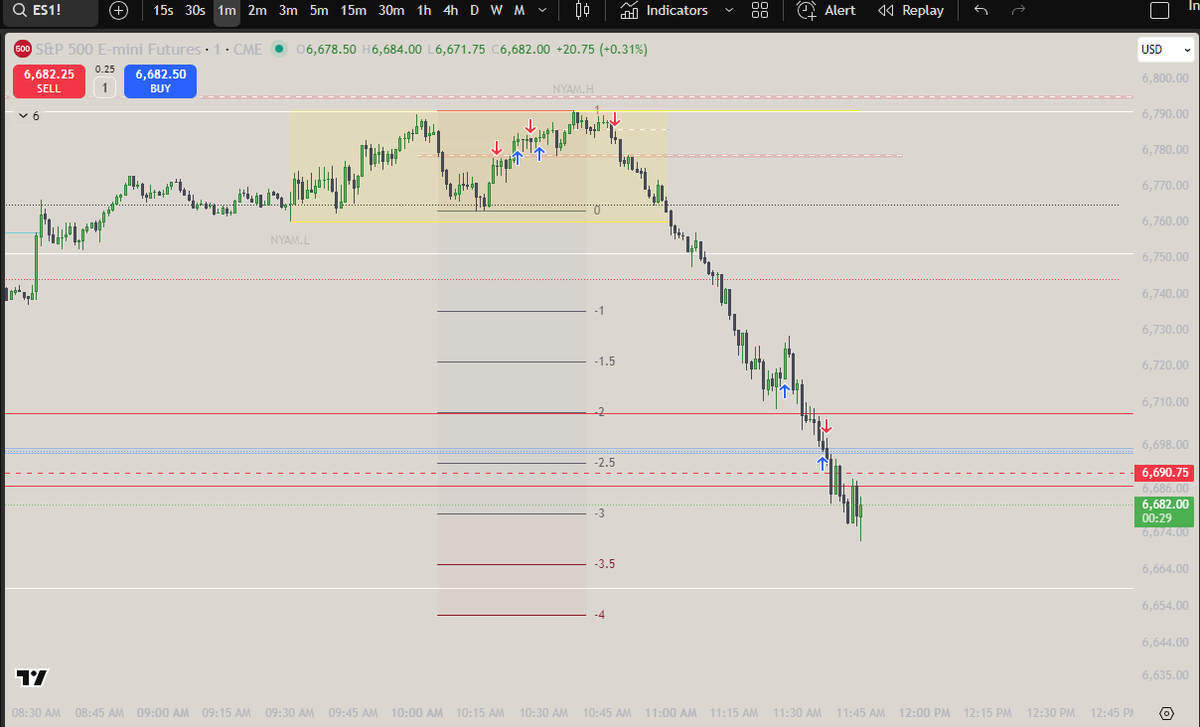Click the -3.5 fib level label
The width and height of the screenshot is (1200, 727).
[603, 564]
